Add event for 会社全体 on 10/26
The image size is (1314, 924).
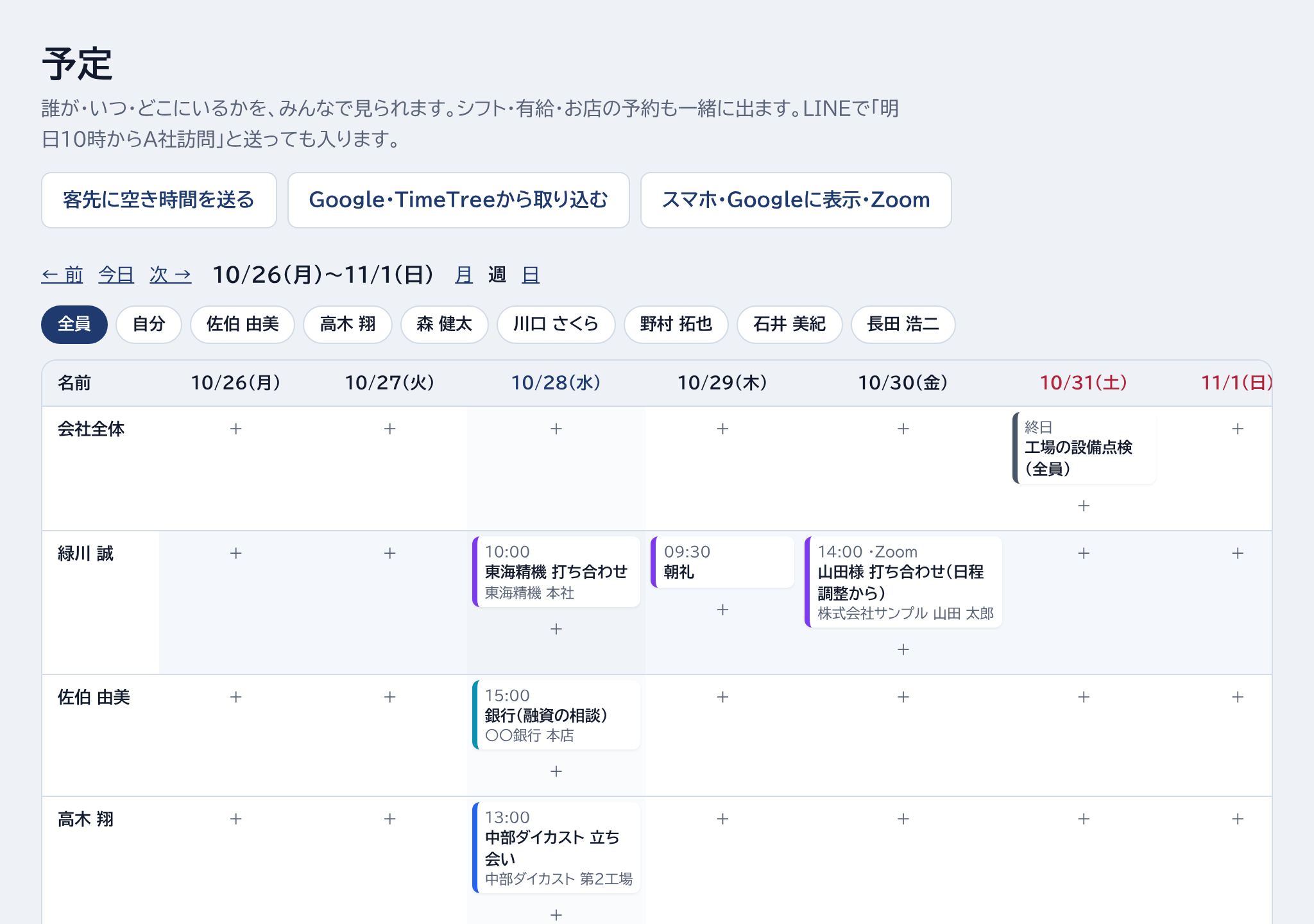pos(235,429)
